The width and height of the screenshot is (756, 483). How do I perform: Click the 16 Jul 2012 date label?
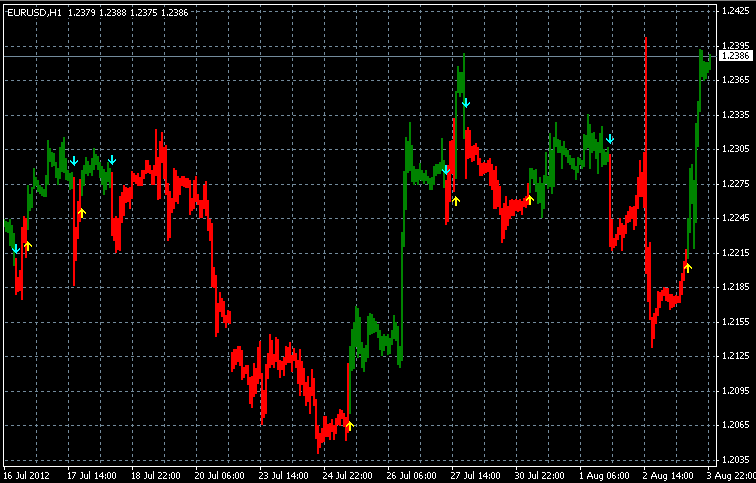pyautogui.click(x=27, y=476)
